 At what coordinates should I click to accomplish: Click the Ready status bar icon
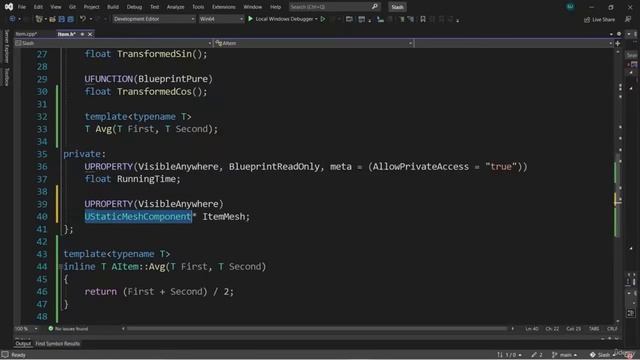point(5,355)
